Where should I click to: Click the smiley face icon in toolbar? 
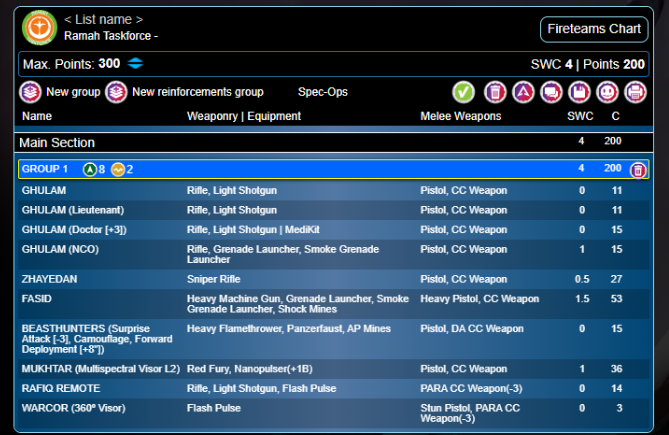[606, 92]
